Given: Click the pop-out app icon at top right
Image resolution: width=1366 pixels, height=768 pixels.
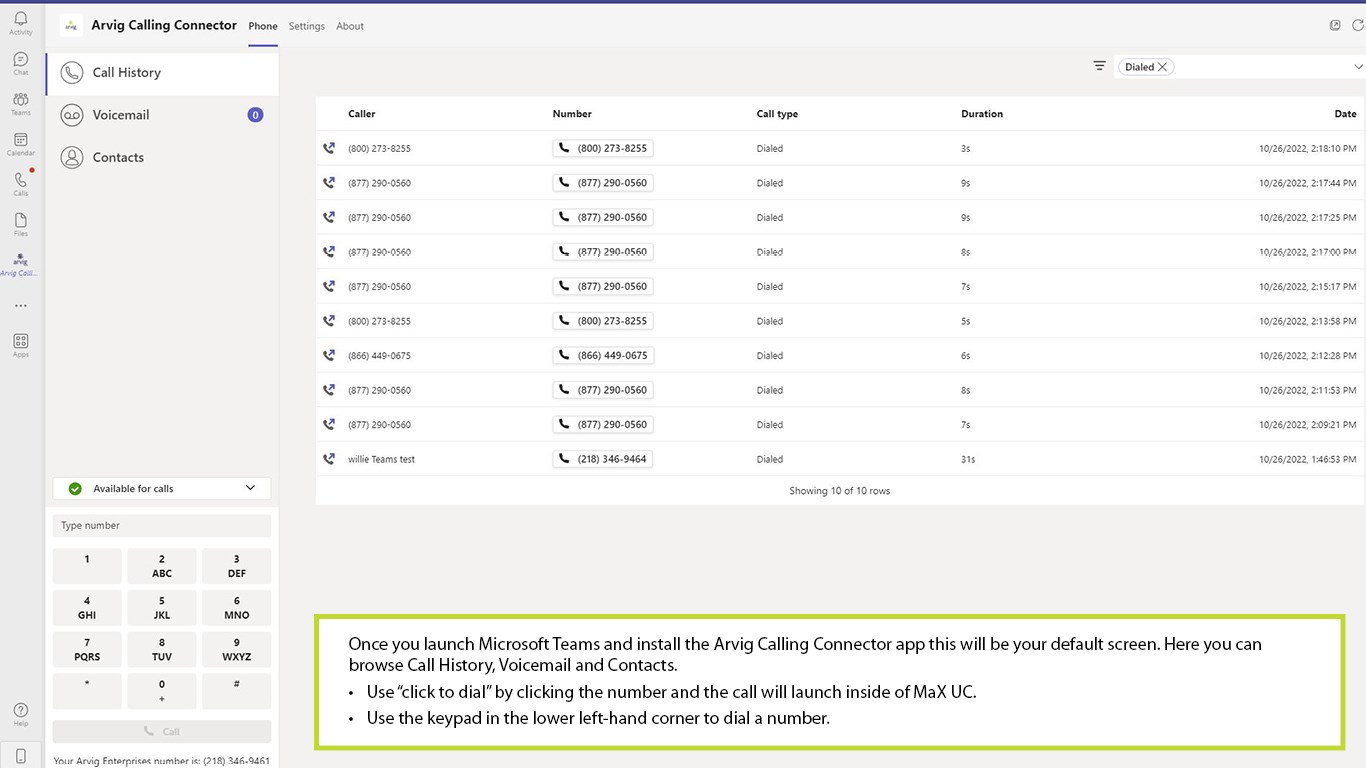Looking at the screenshot, I should coord(1335,25).
